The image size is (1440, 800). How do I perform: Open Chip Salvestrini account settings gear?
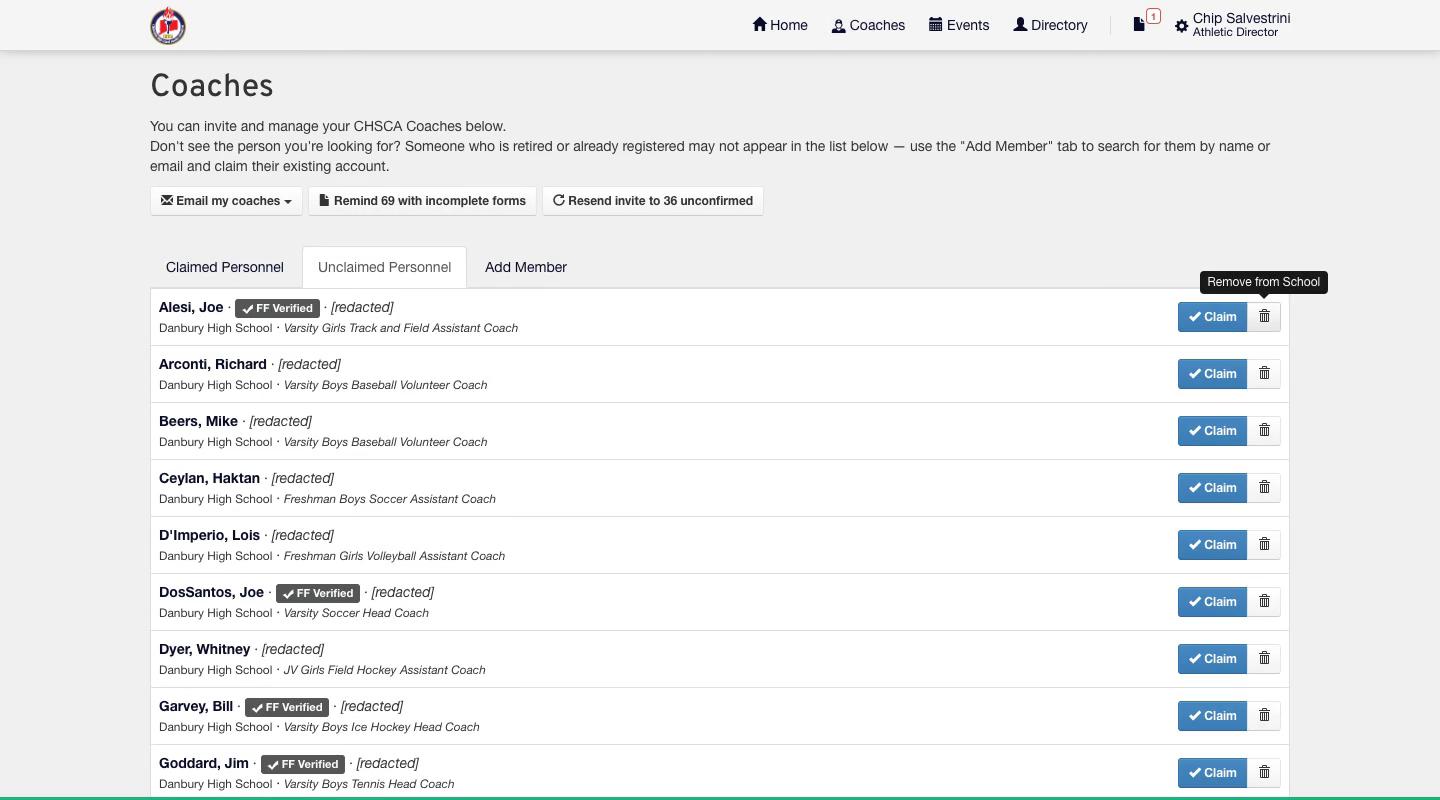(x=1182, y=27)
